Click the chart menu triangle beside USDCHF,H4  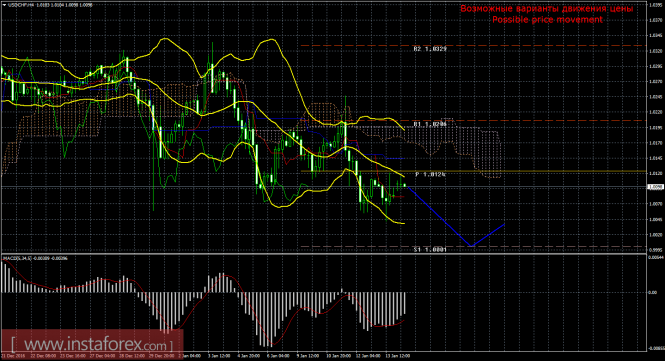pyautogui.click(x=4, y=5)
